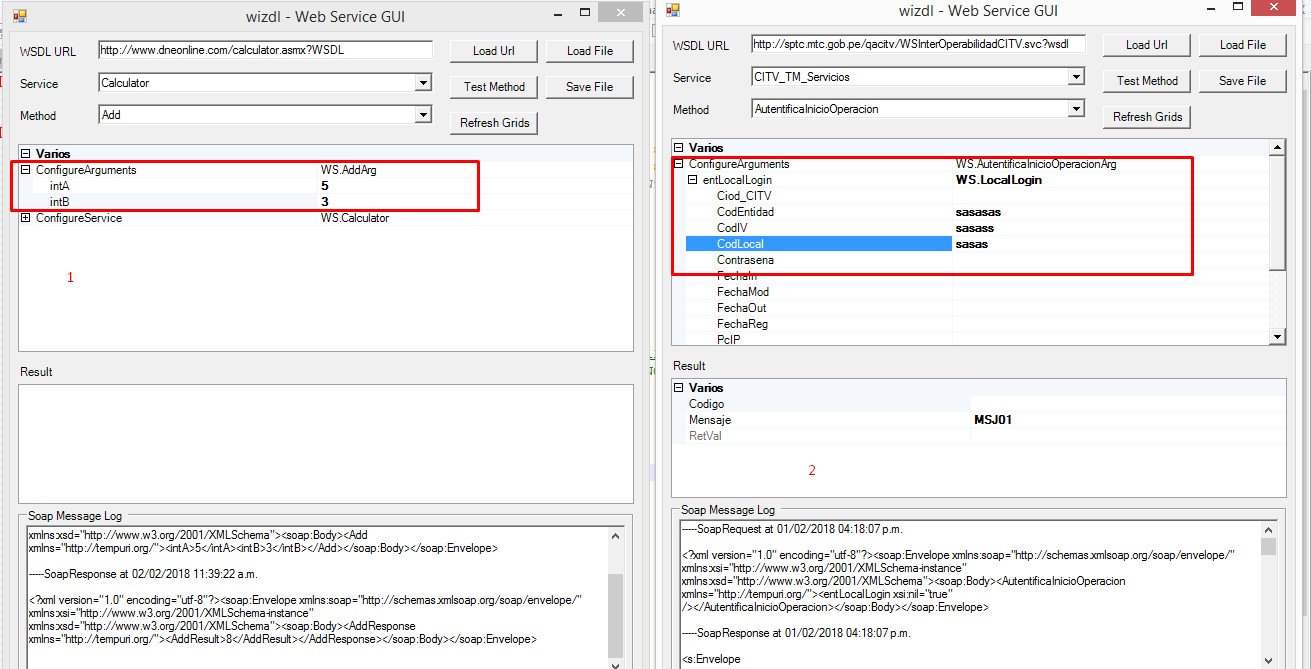
Task: Collapse the Varios category in Result grid
Action: [679, 388]
